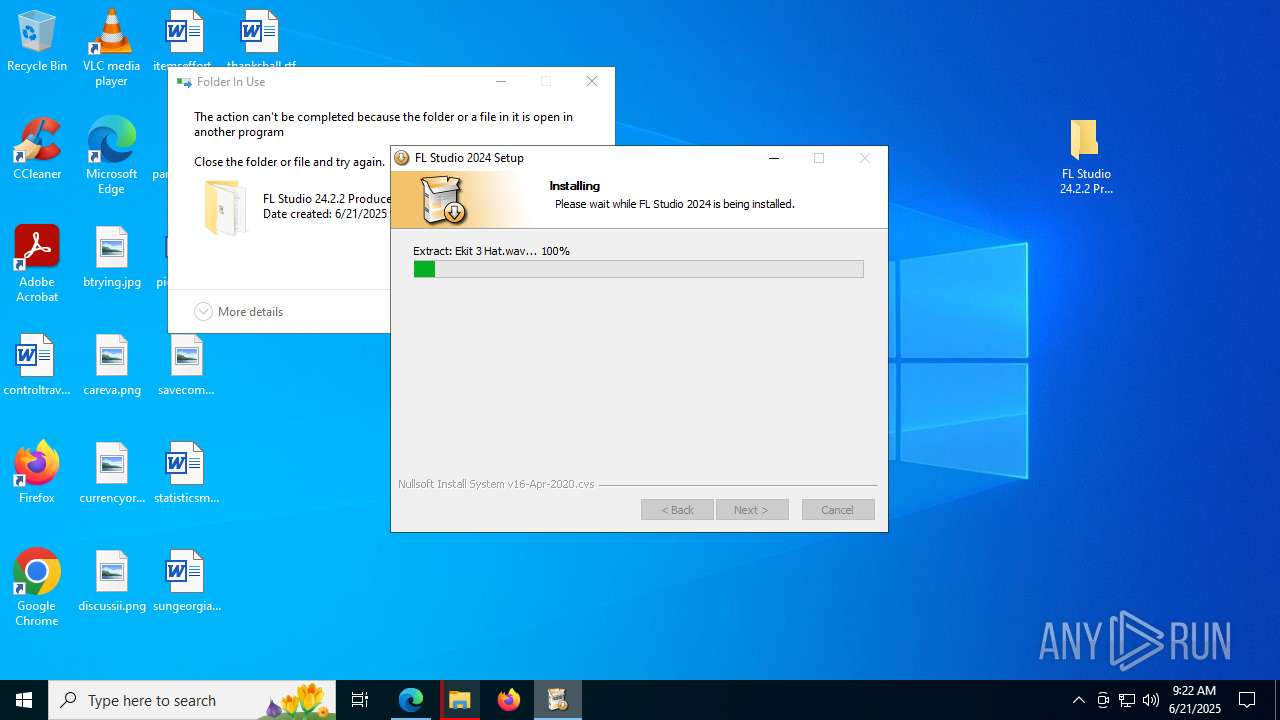The width and height of the screenshot is (1280, 720).
Task: Click 'Nullsoft Install System' version text
Action: 496,484
